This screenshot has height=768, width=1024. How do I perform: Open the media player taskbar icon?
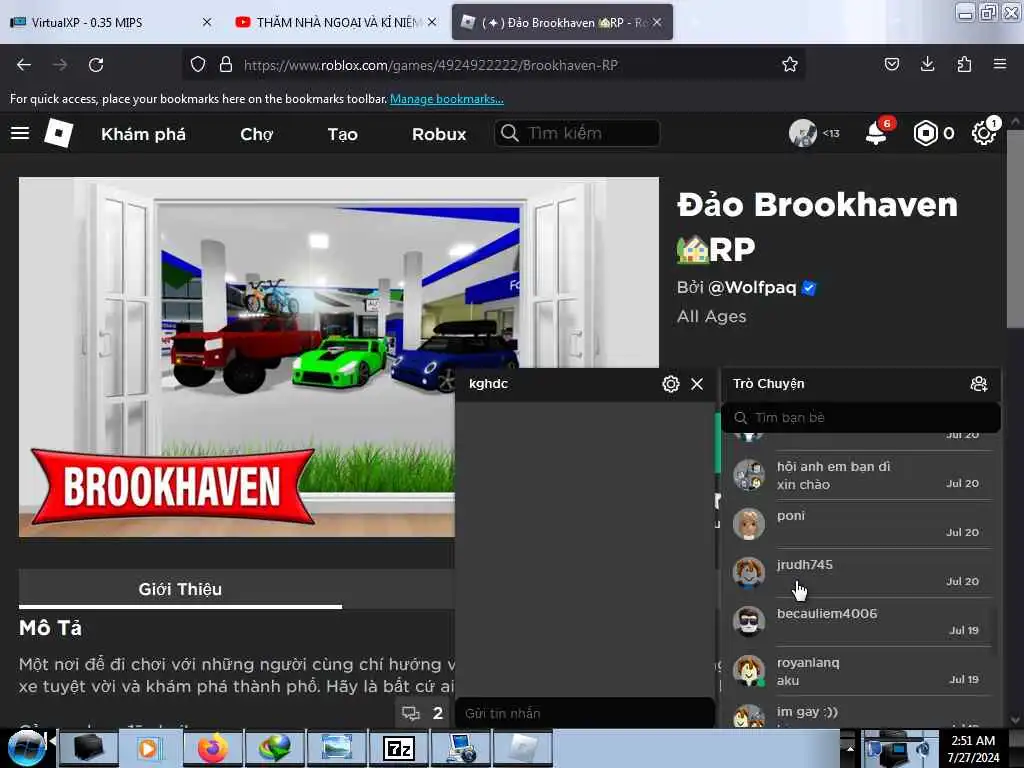click(148, 748)
